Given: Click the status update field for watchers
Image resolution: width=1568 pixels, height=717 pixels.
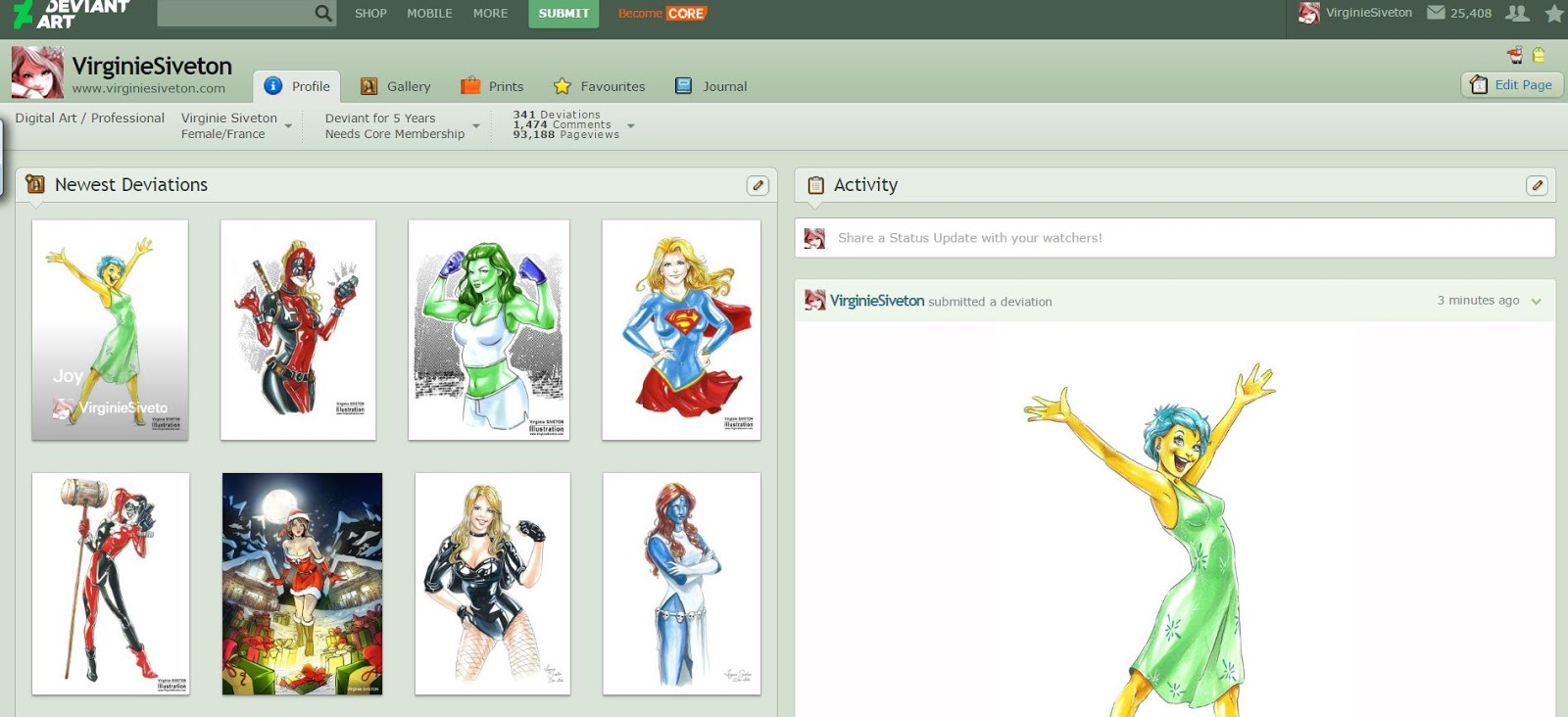Looking at the screenshot, I should [x=1175, y=238].
